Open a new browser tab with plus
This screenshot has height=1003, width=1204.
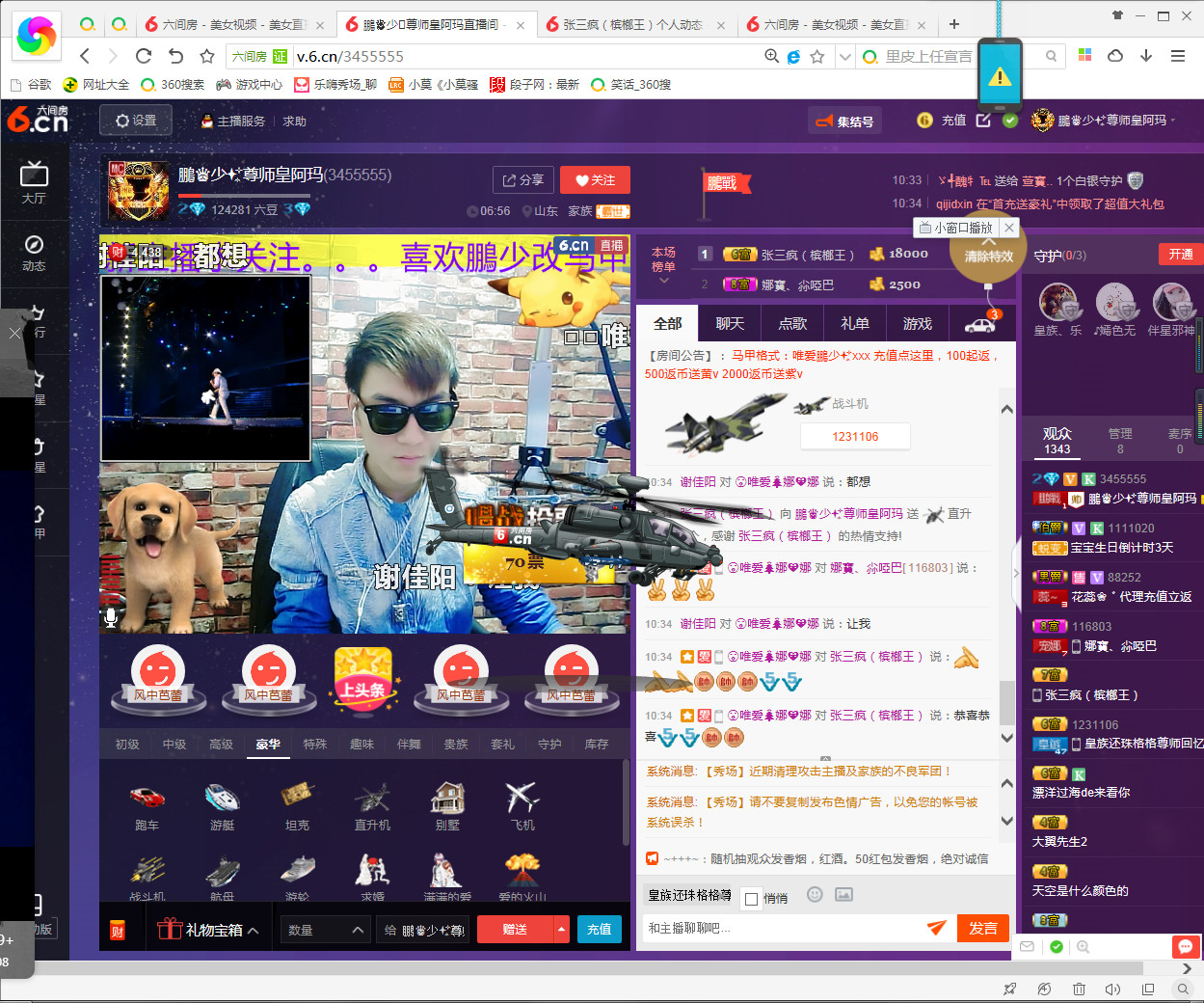tap(953, 24)
